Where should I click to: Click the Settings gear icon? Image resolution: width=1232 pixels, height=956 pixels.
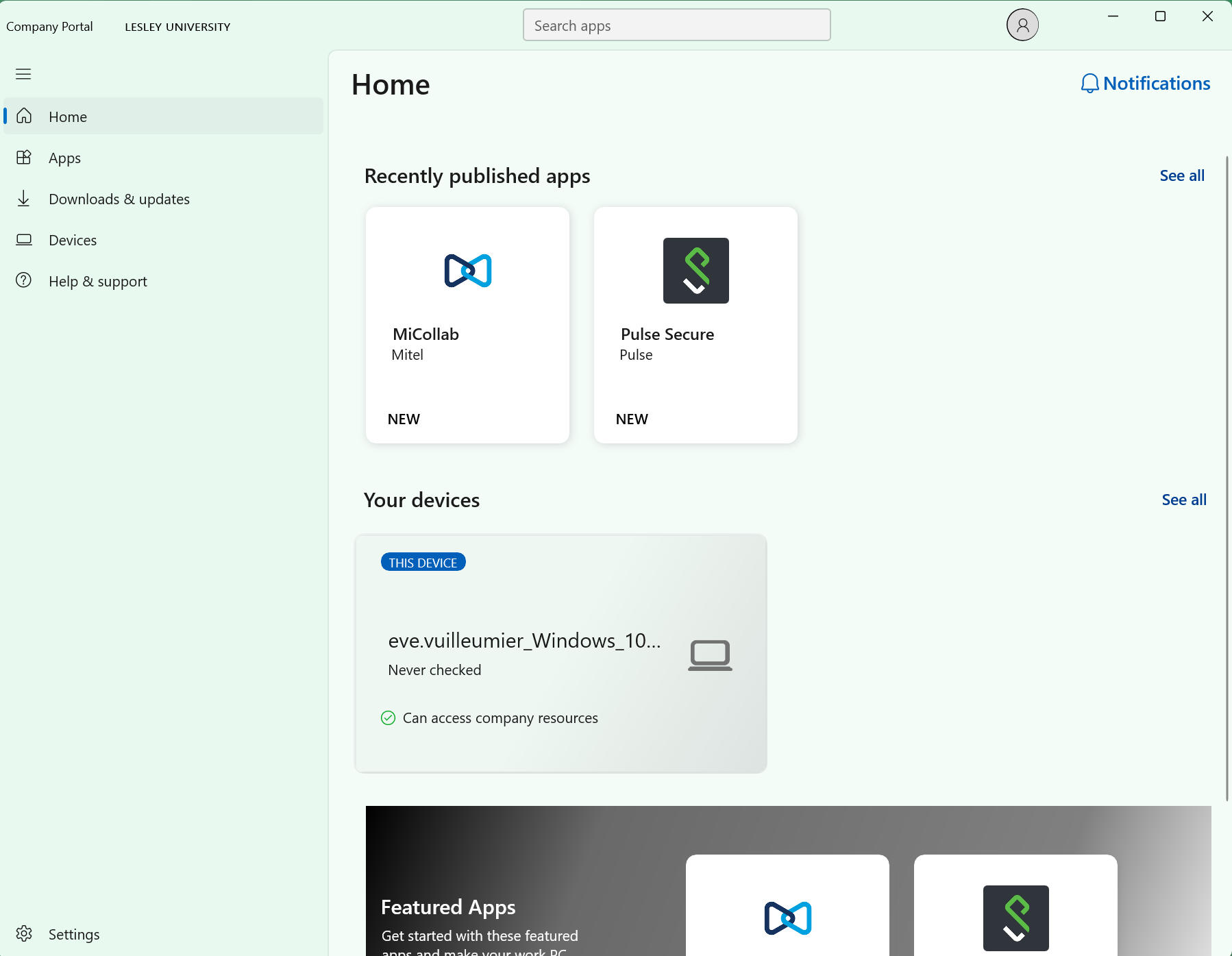pyautogui.click(x=24, y=933)
